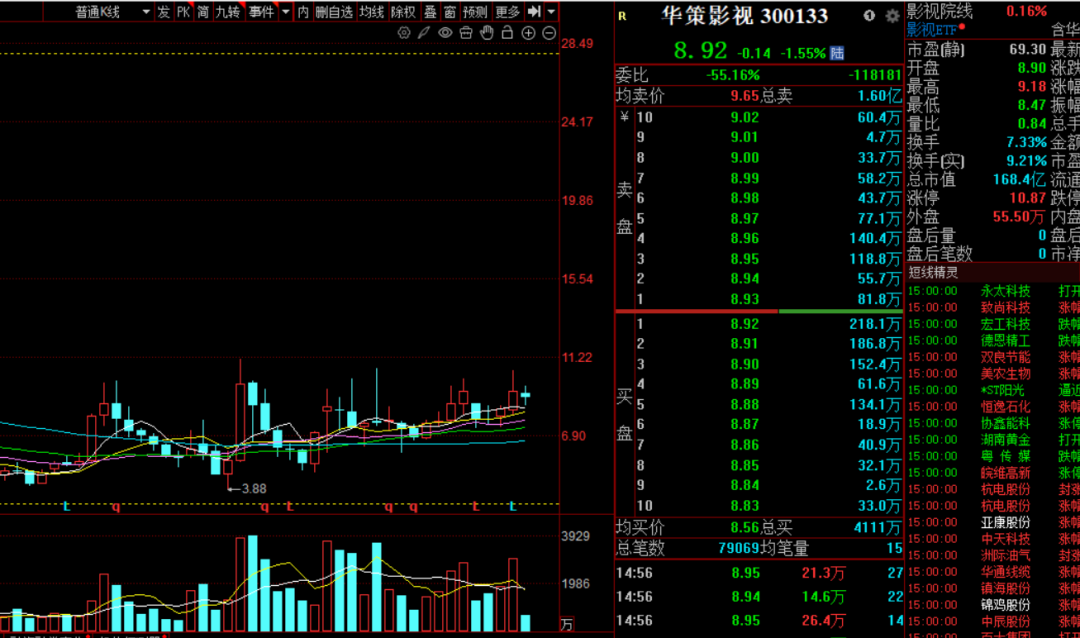Toggle the 九转 indicator button
The height and width of the screenshot is (638, 1080).
(x=228, y=12)
